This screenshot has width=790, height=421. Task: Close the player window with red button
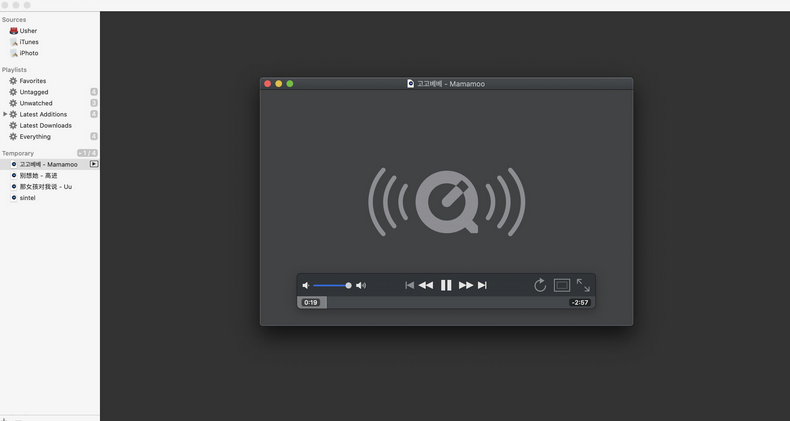click(268, 84)
